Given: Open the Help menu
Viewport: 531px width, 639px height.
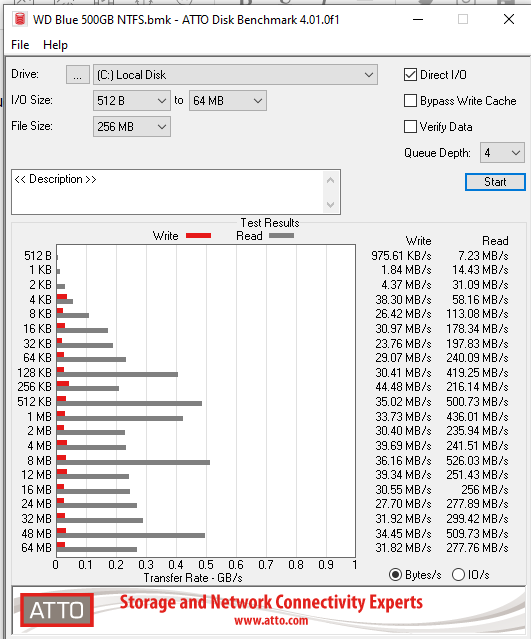Looking at the screenshot, I should tap(55, 45).
